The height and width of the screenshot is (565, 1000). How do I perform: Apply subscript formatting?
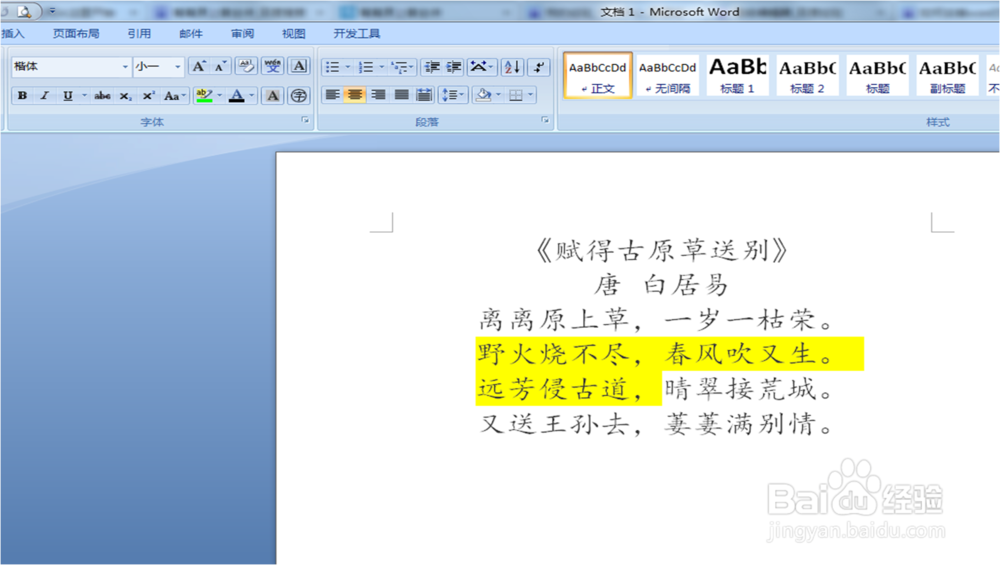coord(126,96)
